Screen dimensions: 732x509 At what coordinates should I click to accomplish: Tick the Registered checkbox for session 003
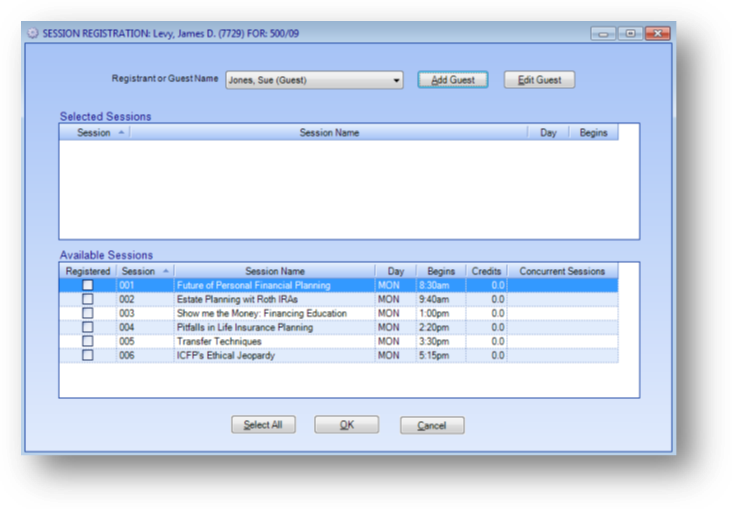click(87, 313)
